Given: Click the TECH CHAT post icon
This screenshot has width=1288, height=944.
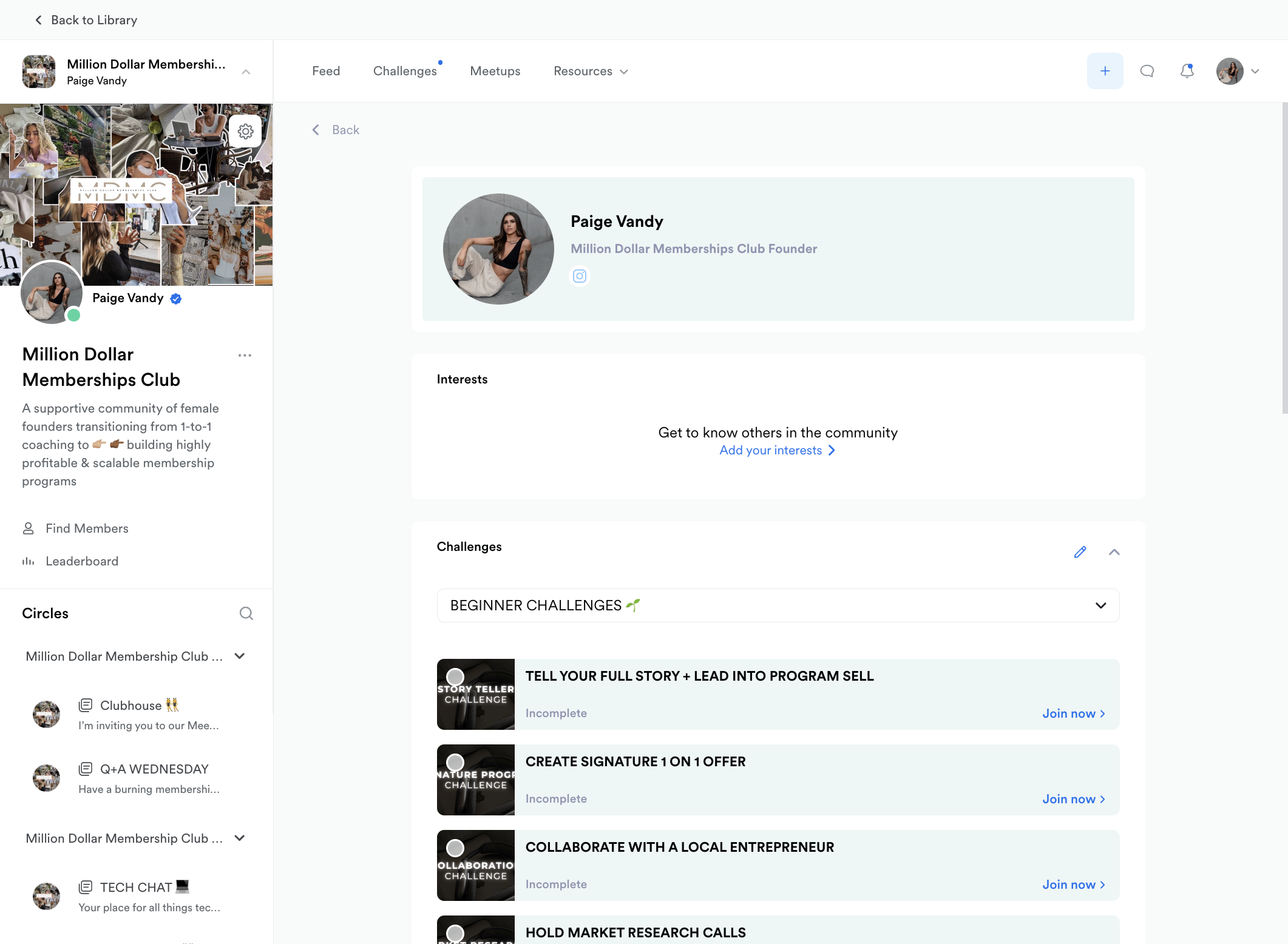Looking at the screenshot, I should pos(86,887).
